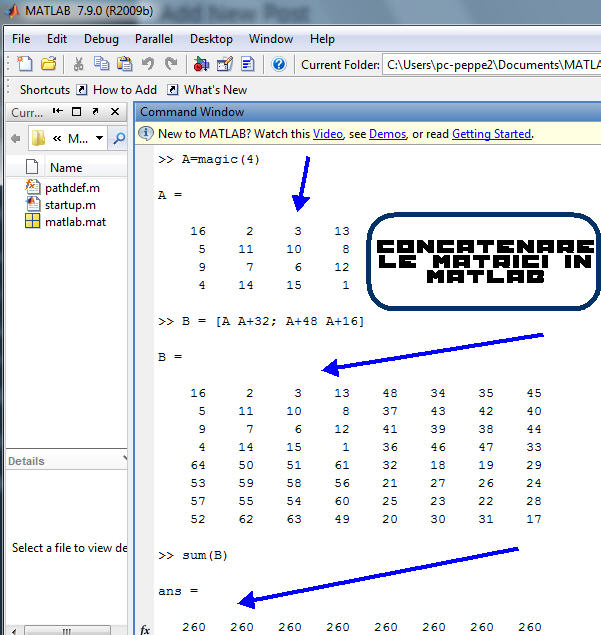Viewport: 601px width, 635px height.
Task: Click the New file icon in toolbar
Action: pyautogui.click(x=25, y=64)
